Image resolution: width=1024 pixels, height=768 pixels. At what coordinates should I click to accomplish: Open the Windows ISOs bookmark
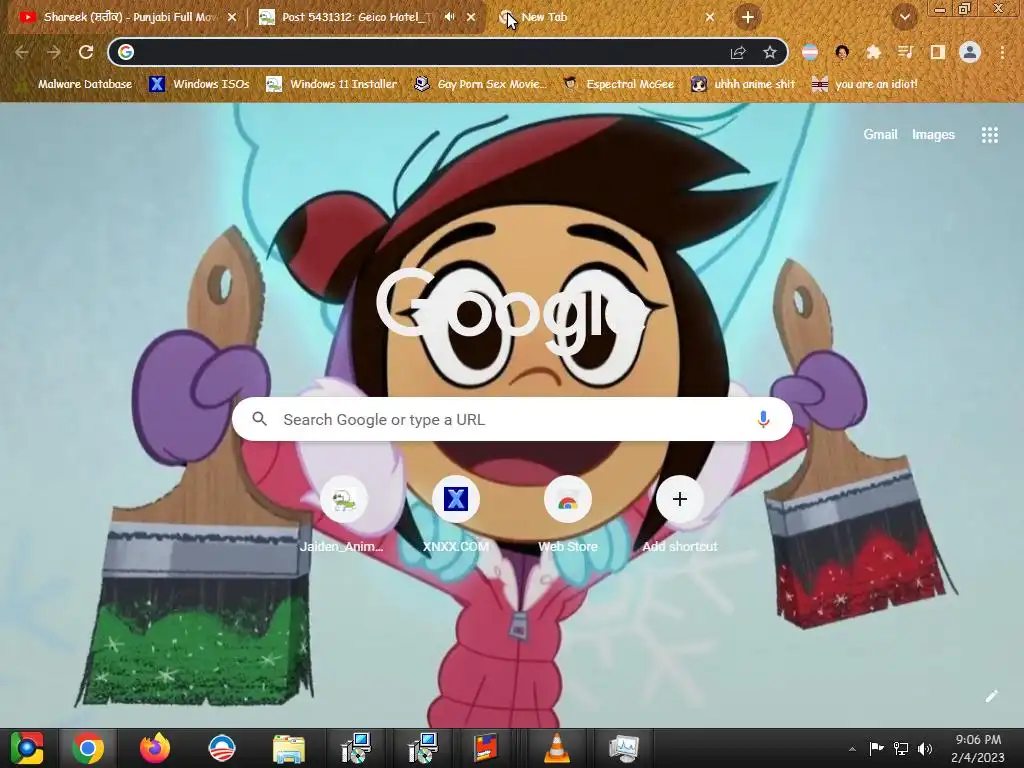pos(199,84)
